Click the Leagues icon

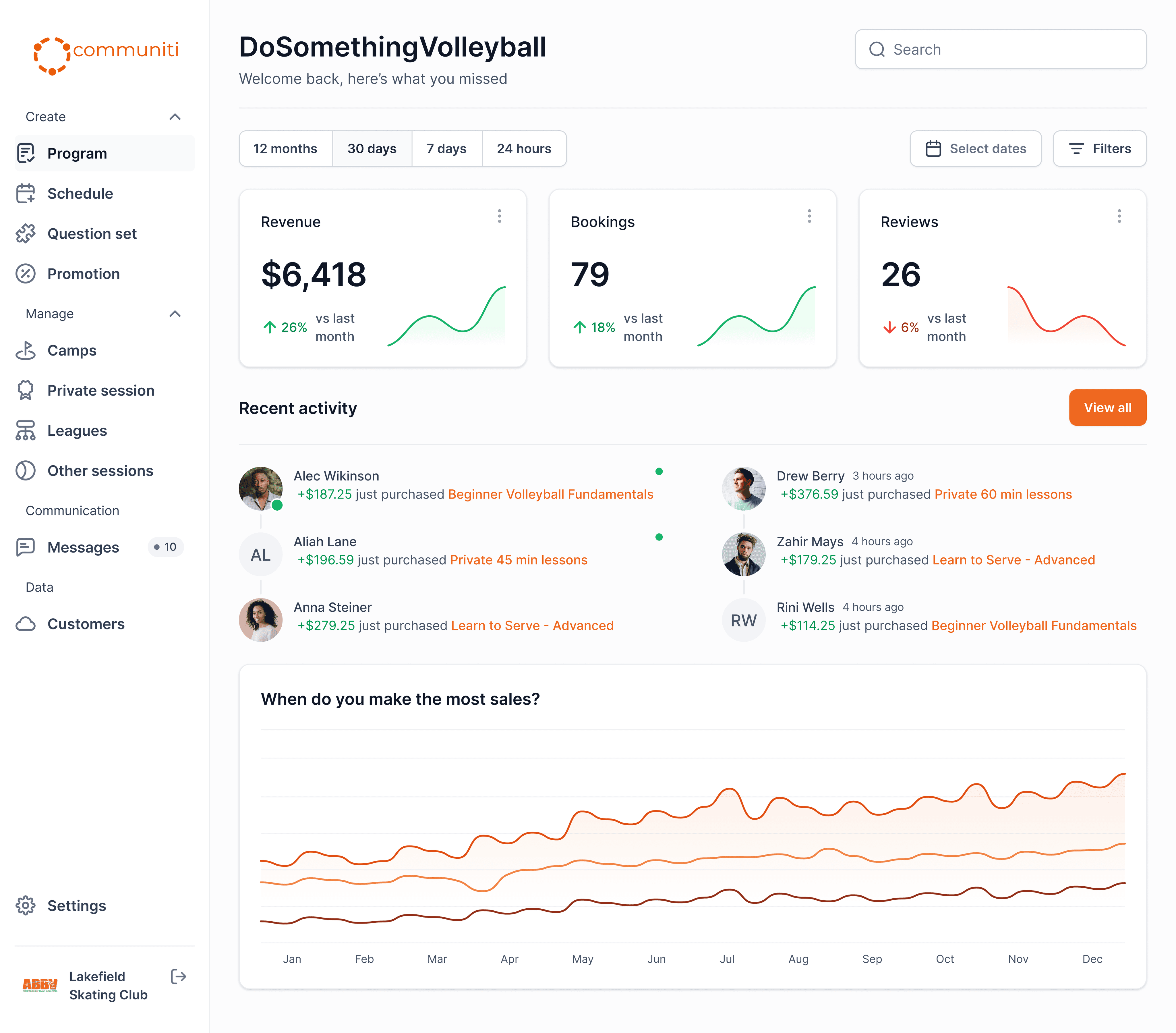coord(26,430)
